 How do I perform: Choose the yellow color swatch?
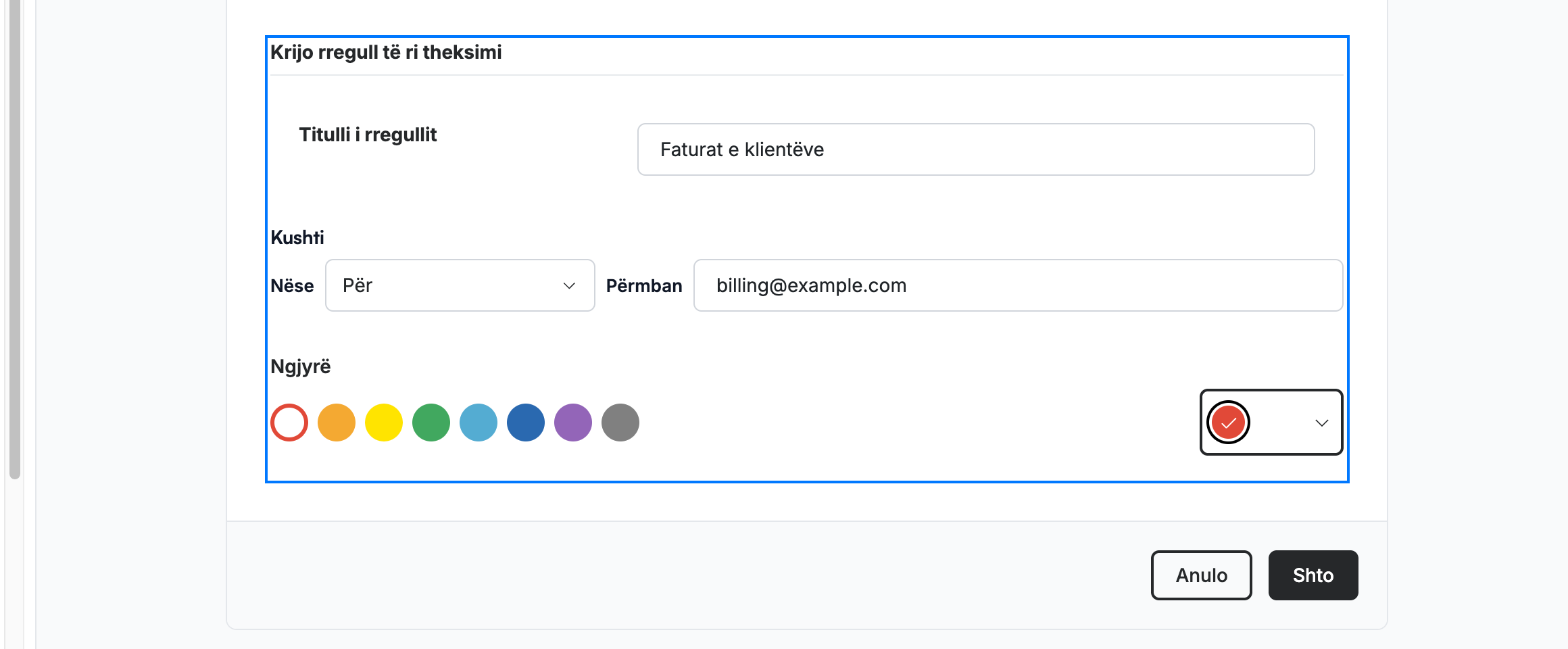(x=384, y=423)
